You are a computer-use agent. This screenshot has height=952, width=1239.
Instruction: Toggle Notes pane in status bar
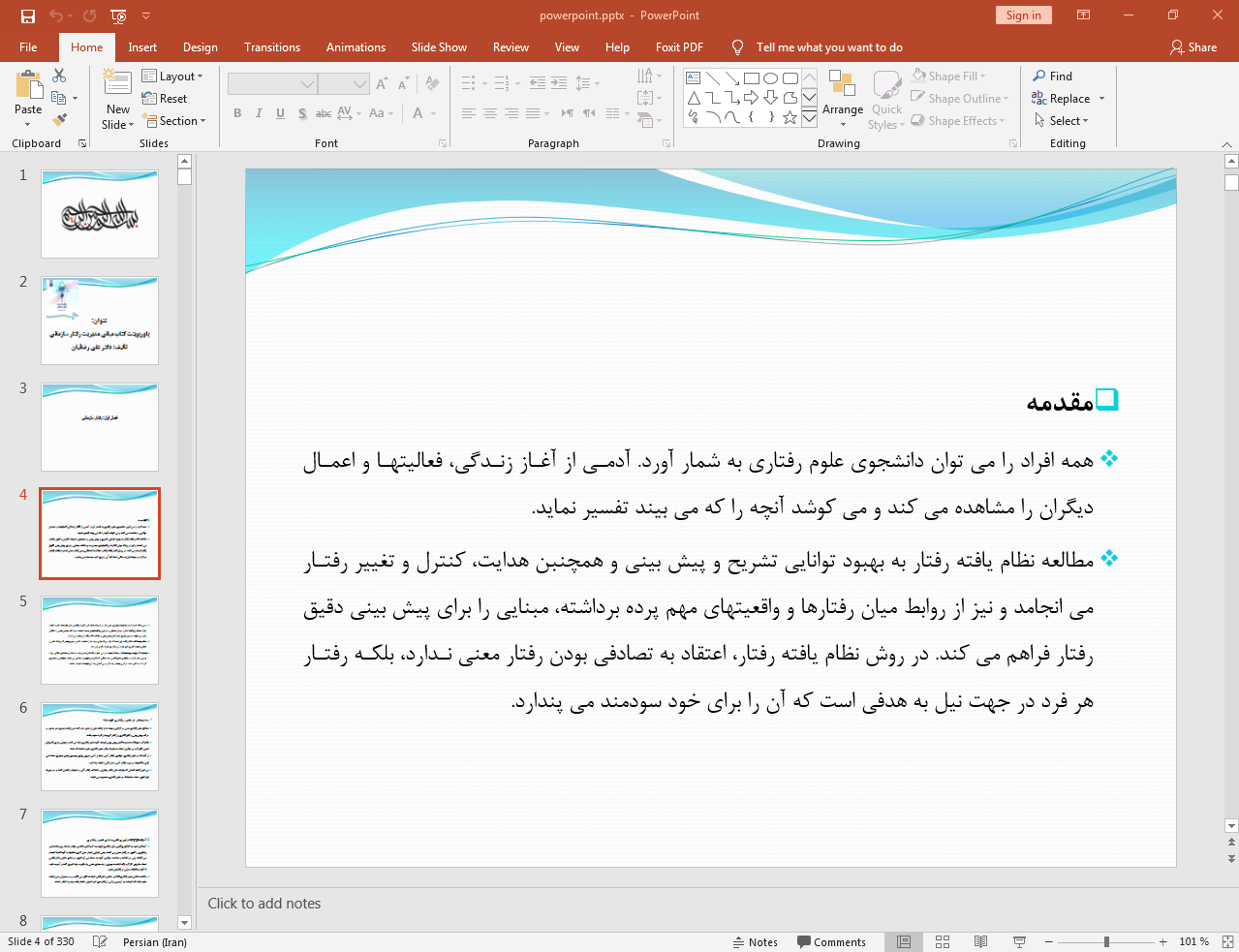click(755, 941)
